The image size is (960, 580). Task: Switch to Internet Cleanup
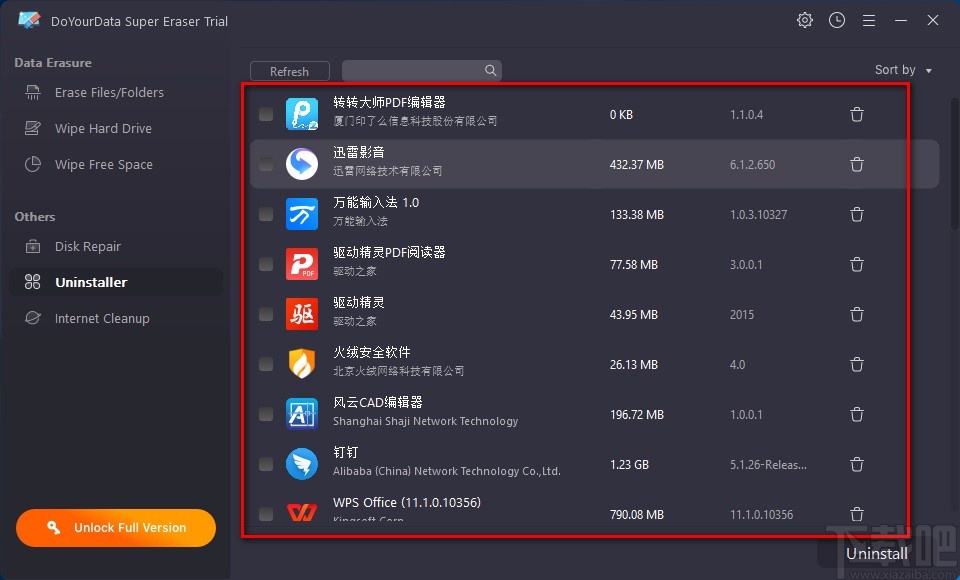(x=101, y=318)
